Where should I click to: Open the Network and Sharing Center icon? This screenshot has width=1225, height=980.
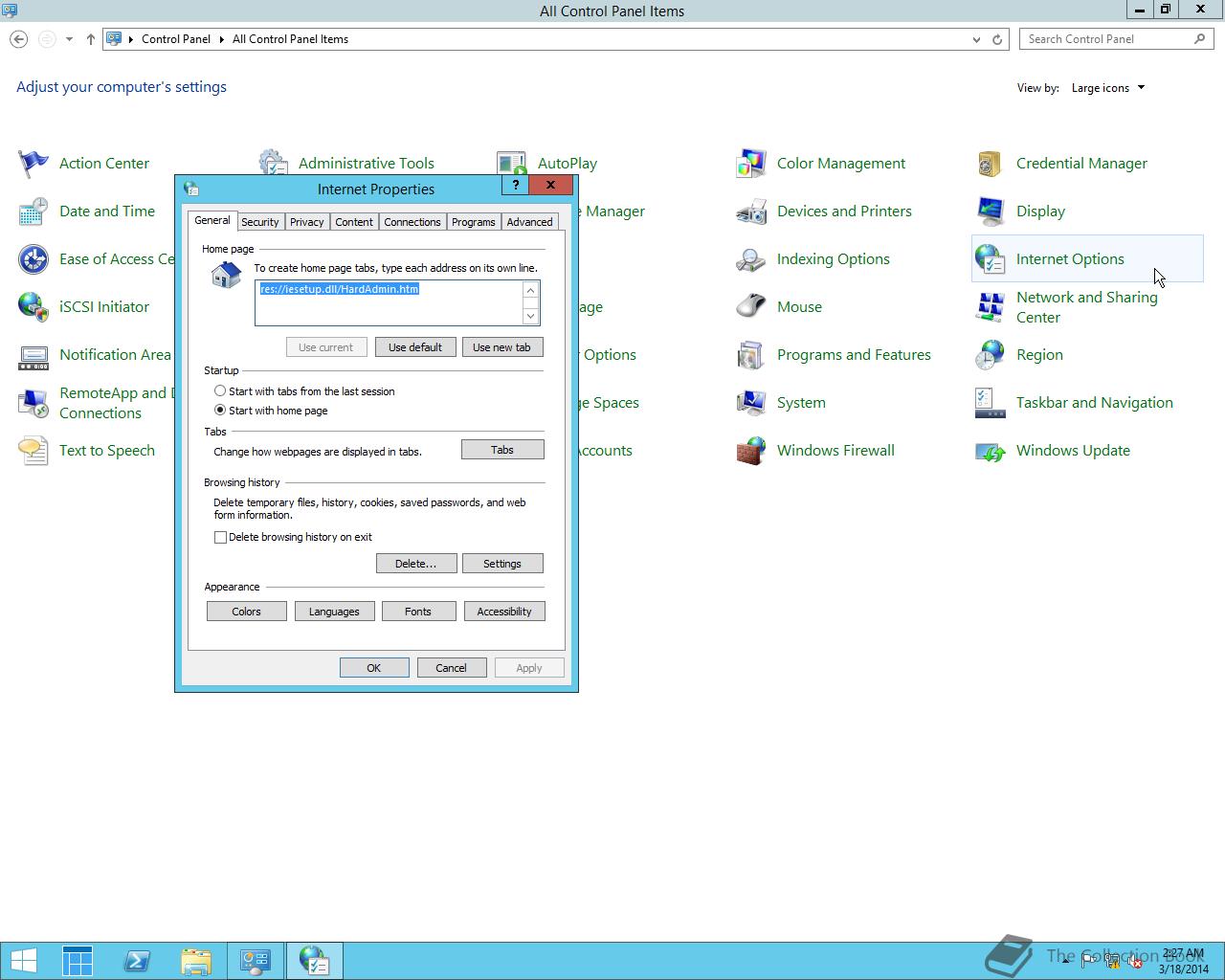click(991, 307)
